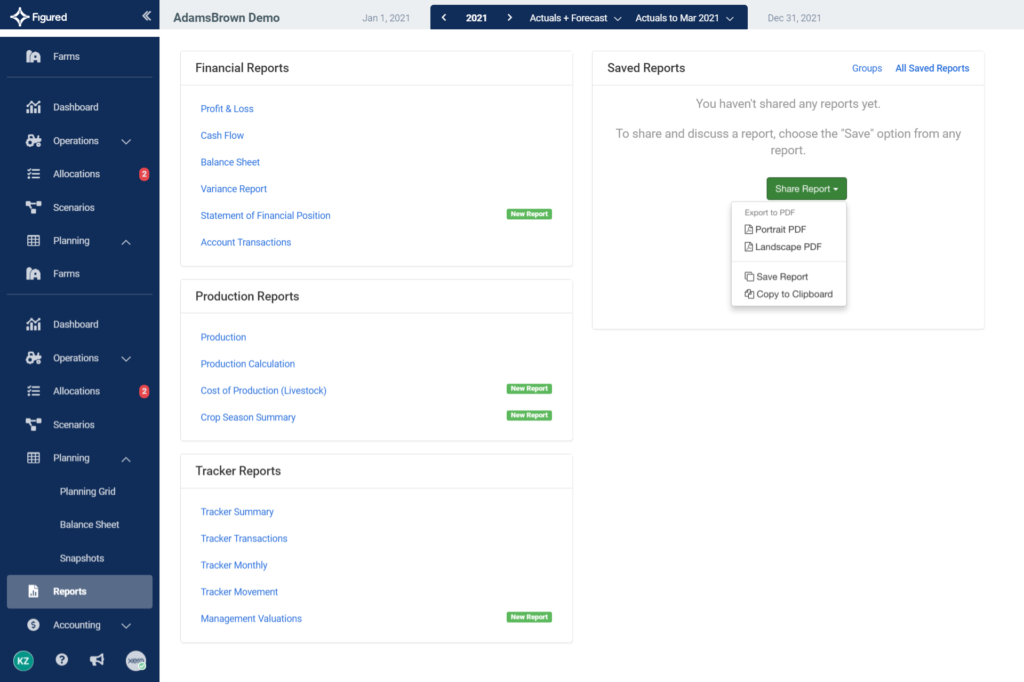Image resolution: width=1024 pixels, height=682 pixels.
Task: Click the 2021 year label in date bar
Action: 476,18
